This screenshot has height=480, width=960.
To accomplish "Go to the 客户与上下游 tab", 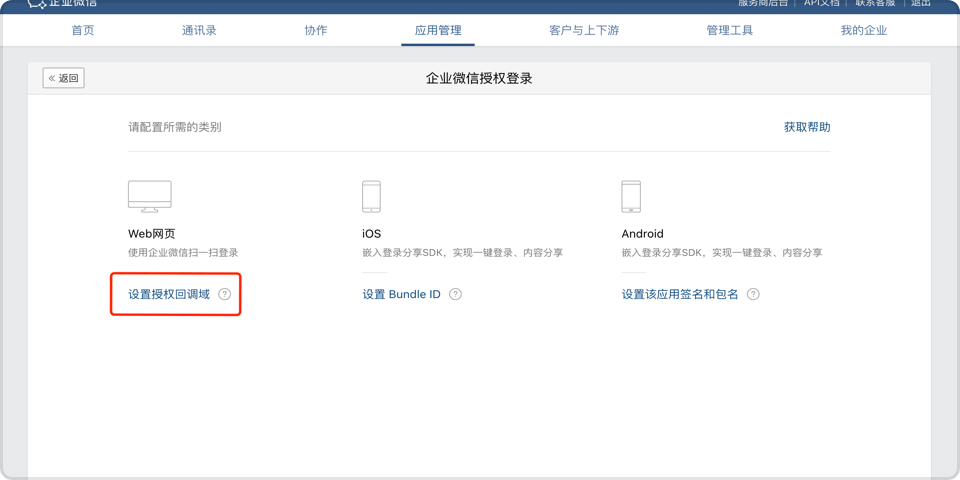I will [584, 30].
